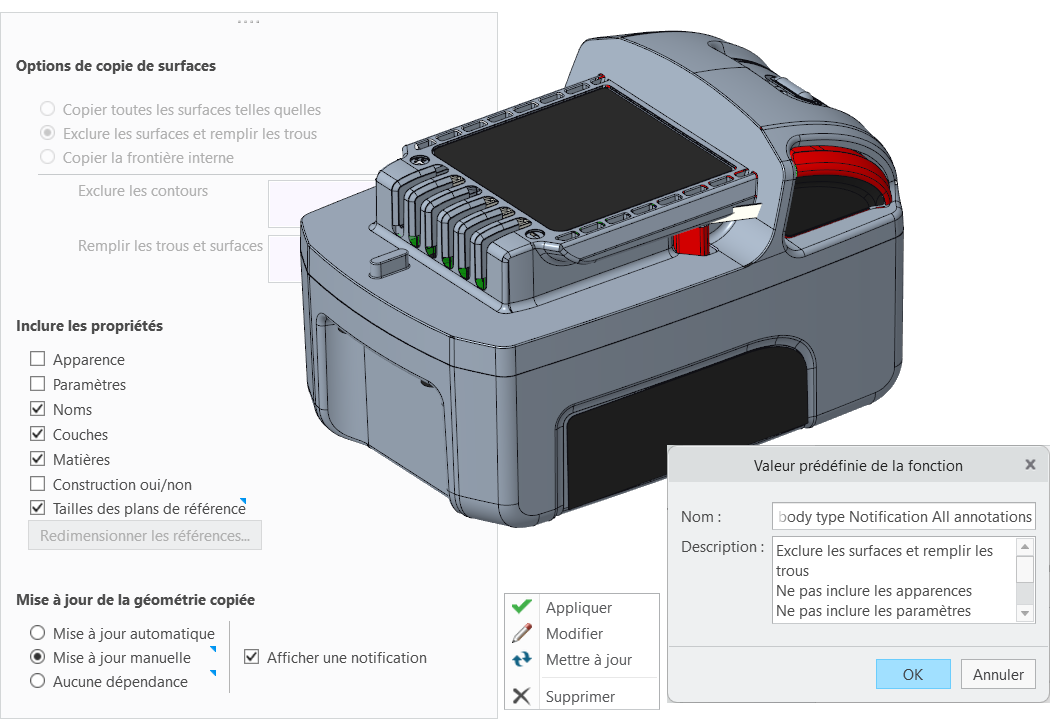1050x719 pixels.
Task: Click the Mise à jour de la géométrie copiée heading
Action: (x=135, y=599)
